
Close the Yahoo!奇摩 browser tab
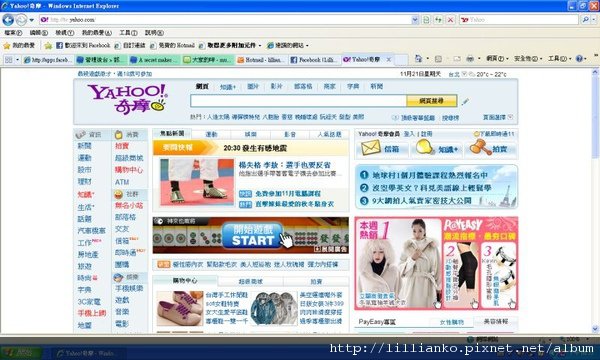(x=388, y=60)
